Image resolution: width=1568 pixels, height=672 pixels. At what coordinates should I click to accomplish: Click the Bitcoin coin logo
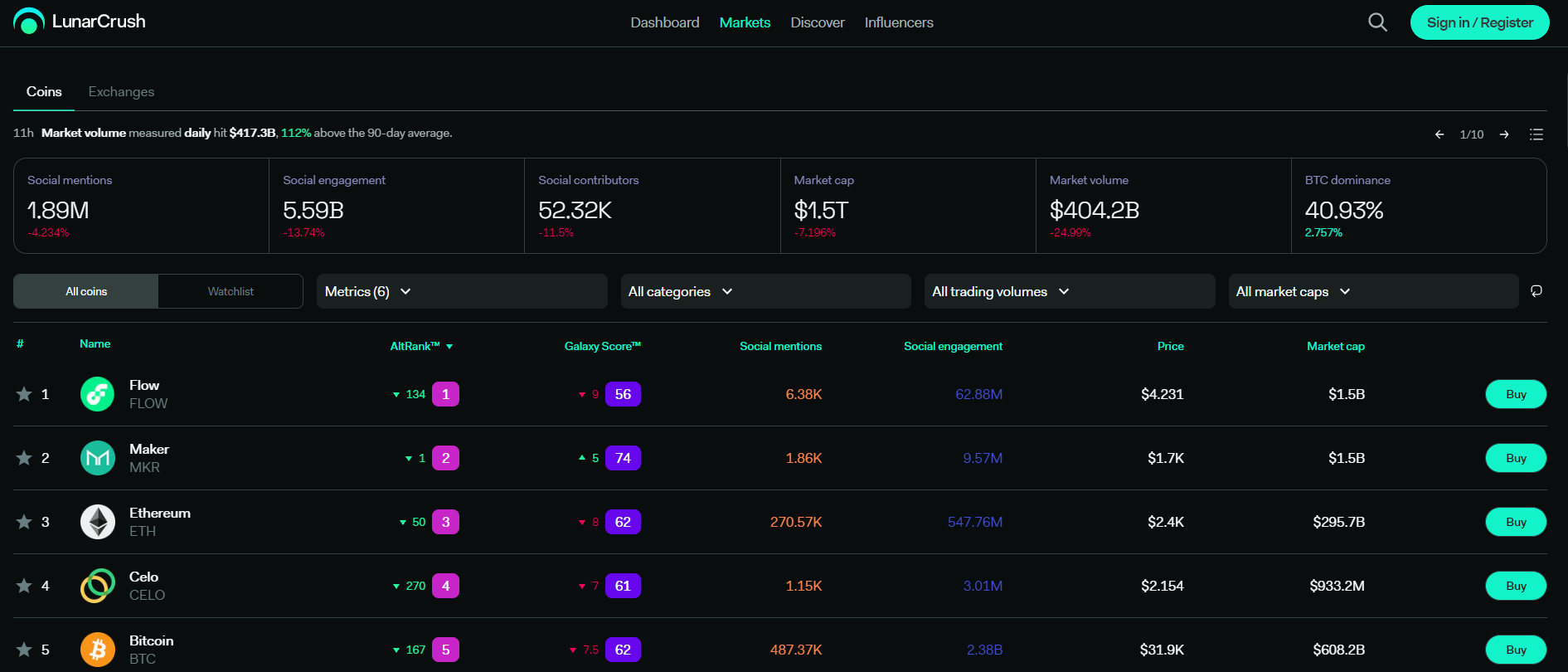pyautogui.click(x=98, y=650)
